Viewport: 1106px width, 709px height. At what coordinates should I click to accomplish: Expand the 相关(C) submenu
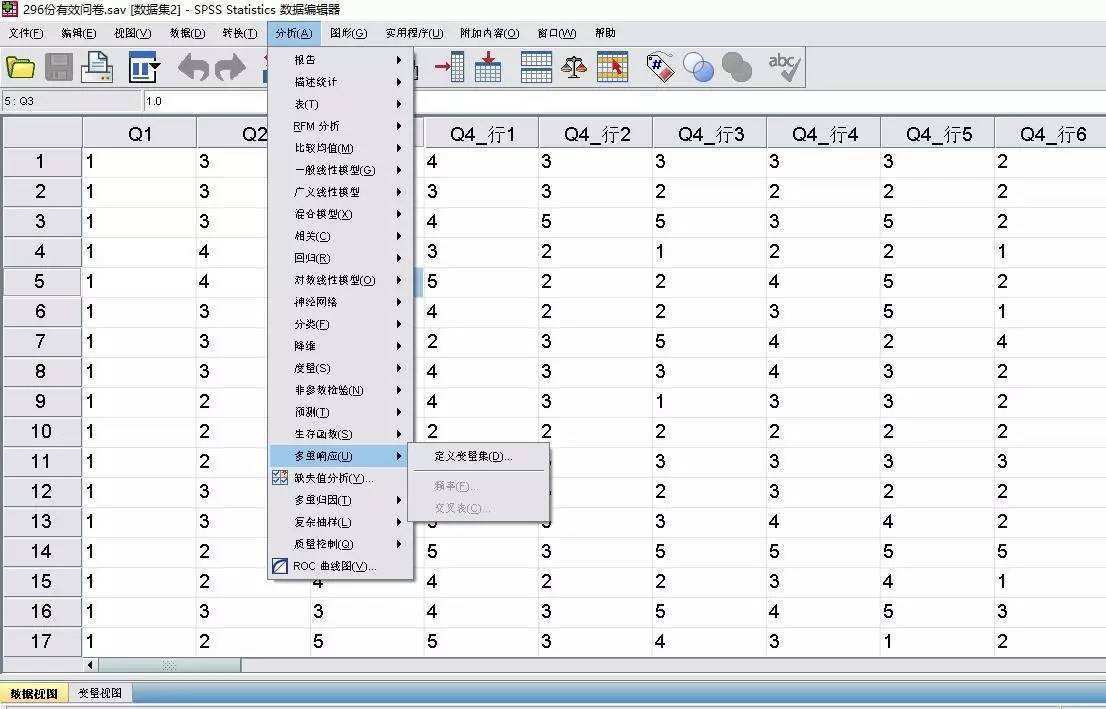340,236
